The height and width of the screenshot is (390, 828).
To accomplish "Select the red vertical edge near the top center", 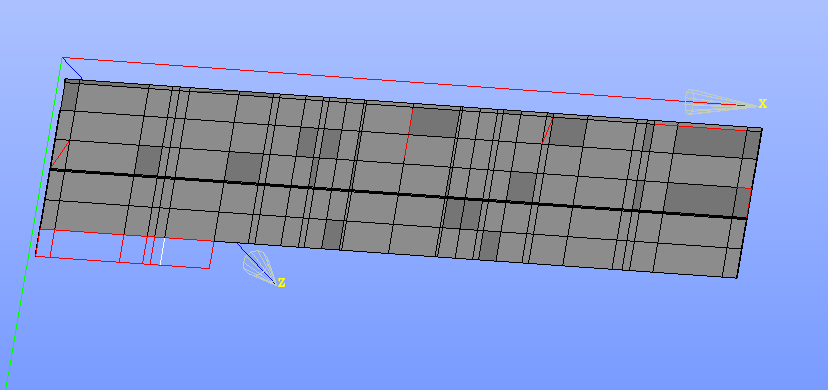I will 408,132.
